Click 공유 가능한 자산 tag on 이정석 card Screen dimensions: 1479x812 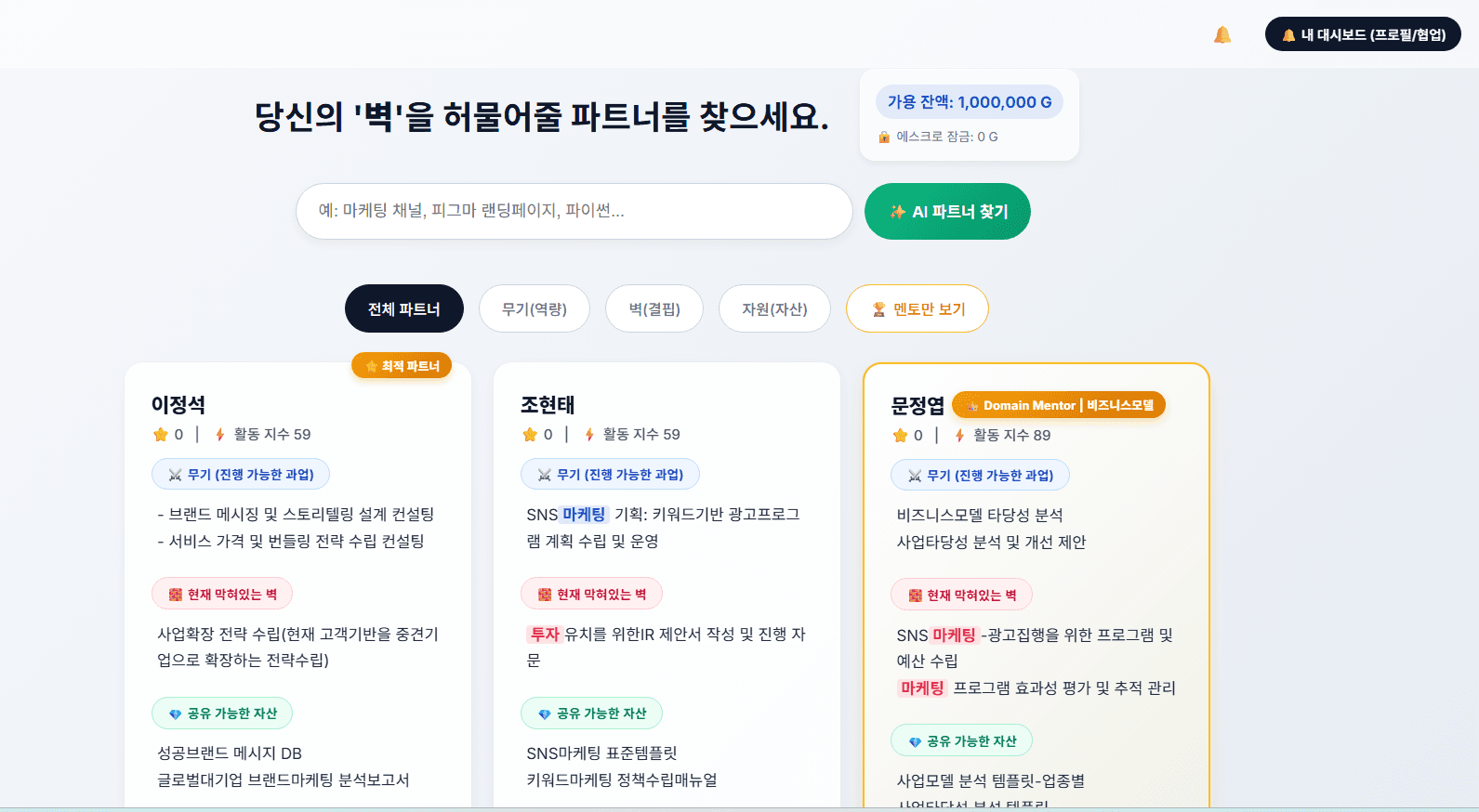pos(222,713)
